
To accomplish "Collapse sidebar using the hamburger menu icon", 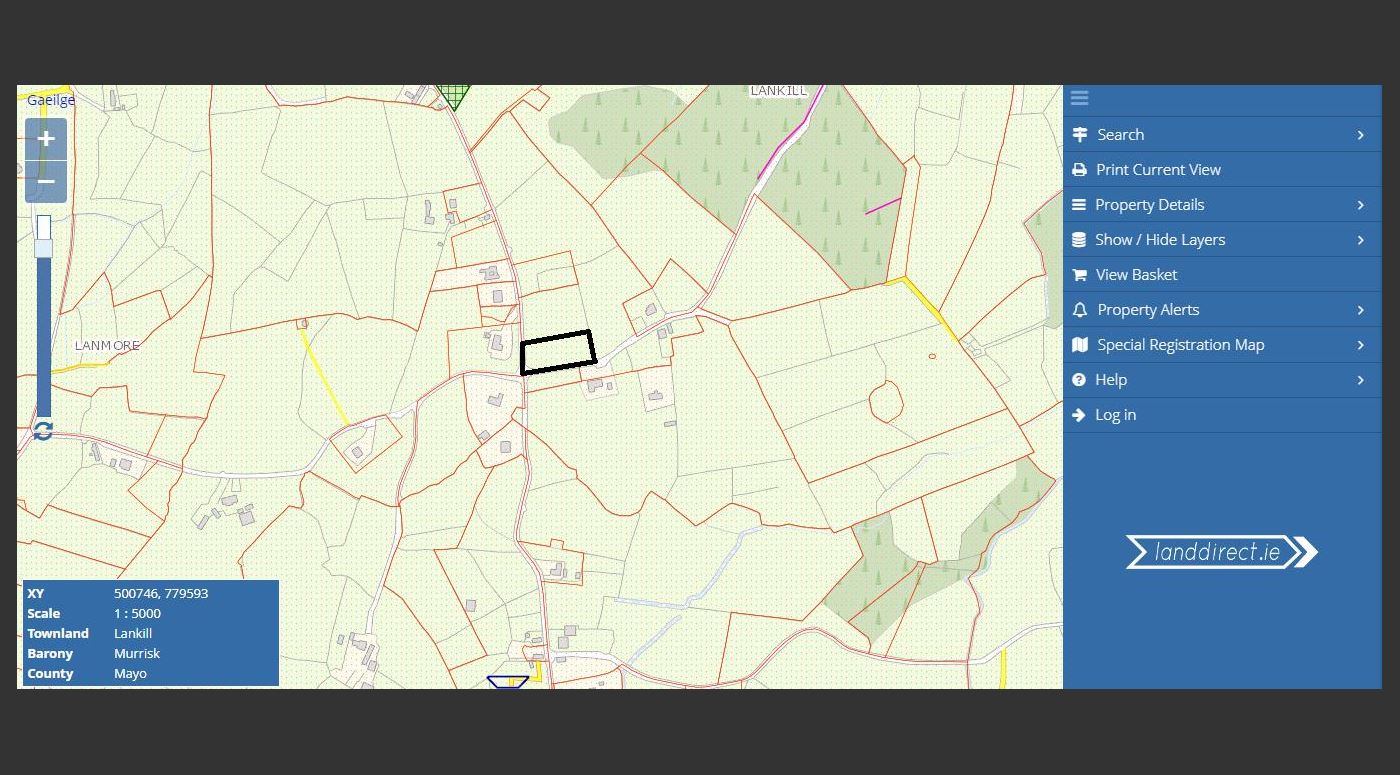I will coord(1079,98).
